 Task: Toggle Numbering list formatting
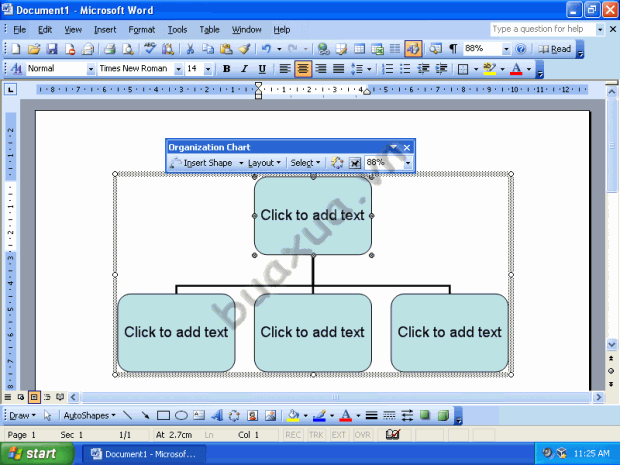(x=388, y=69)
